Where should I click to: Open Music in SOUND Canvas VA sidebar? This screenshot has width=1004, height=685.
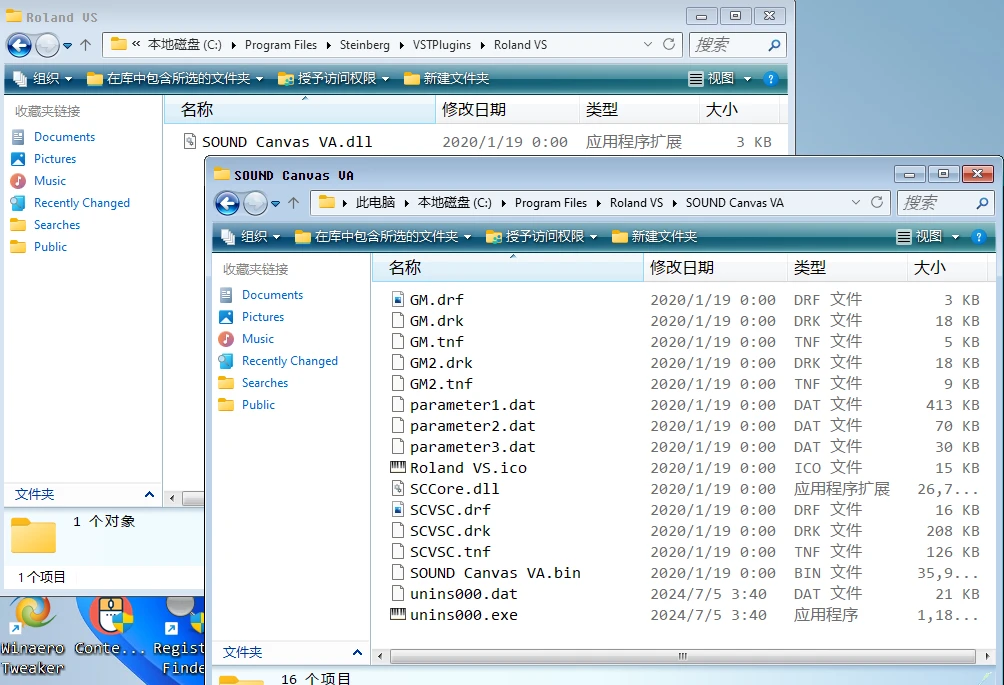click(257, 339)
